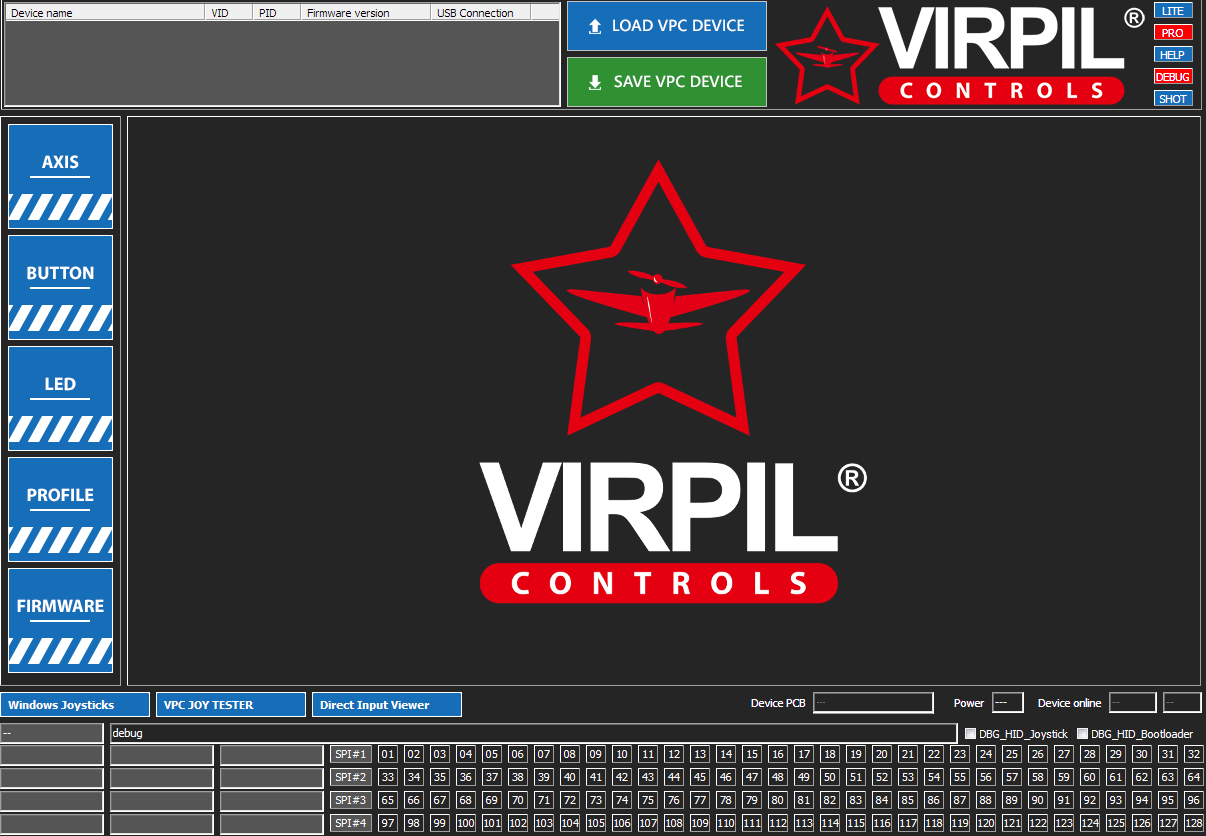Click button indicator 96
The image size is (1206, 836).
click(x=1194, y=800)
